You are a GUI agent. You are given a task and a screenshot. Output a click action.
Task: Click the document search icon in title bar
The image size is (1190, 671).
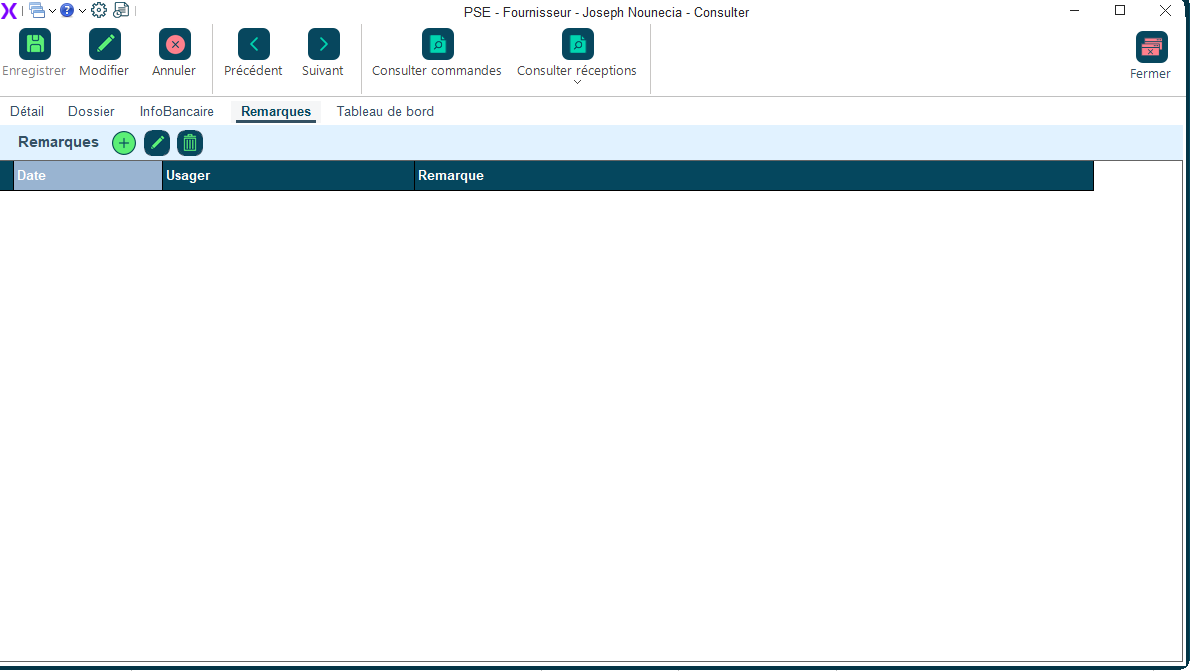(x=121, y=11)
